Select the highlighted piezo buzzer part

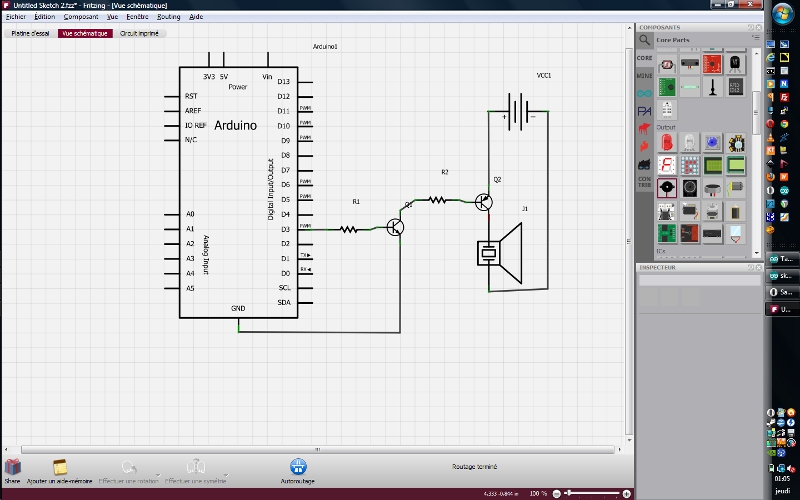[667, 188]
